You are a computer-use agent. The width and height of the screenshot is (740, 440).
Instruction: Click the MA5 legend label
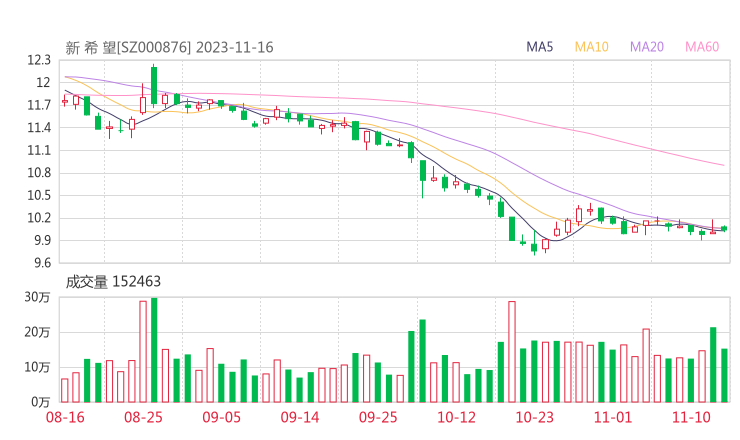click(539, 47)
